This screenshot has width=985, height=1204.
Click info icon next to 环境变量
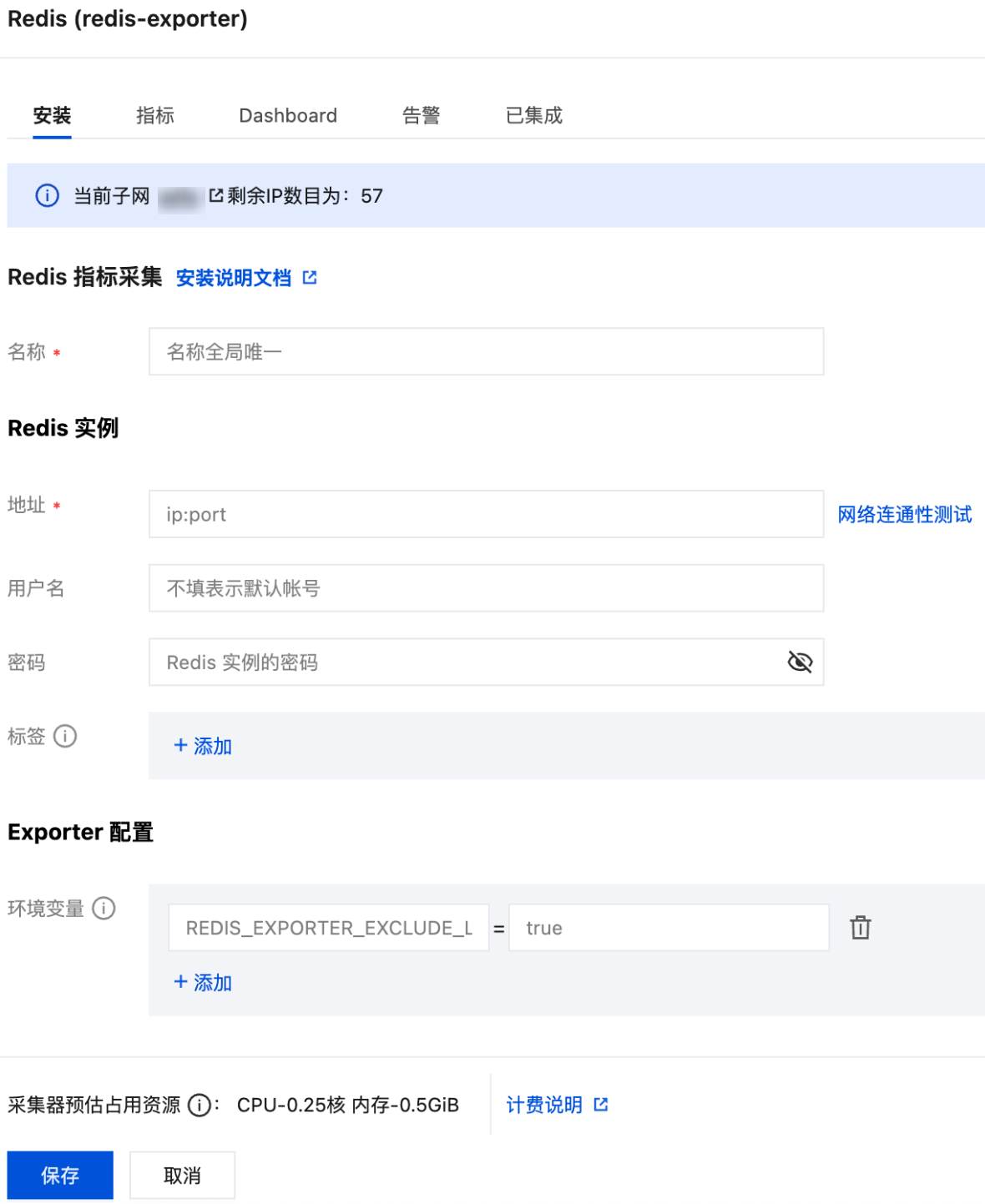tap(104, 908)
